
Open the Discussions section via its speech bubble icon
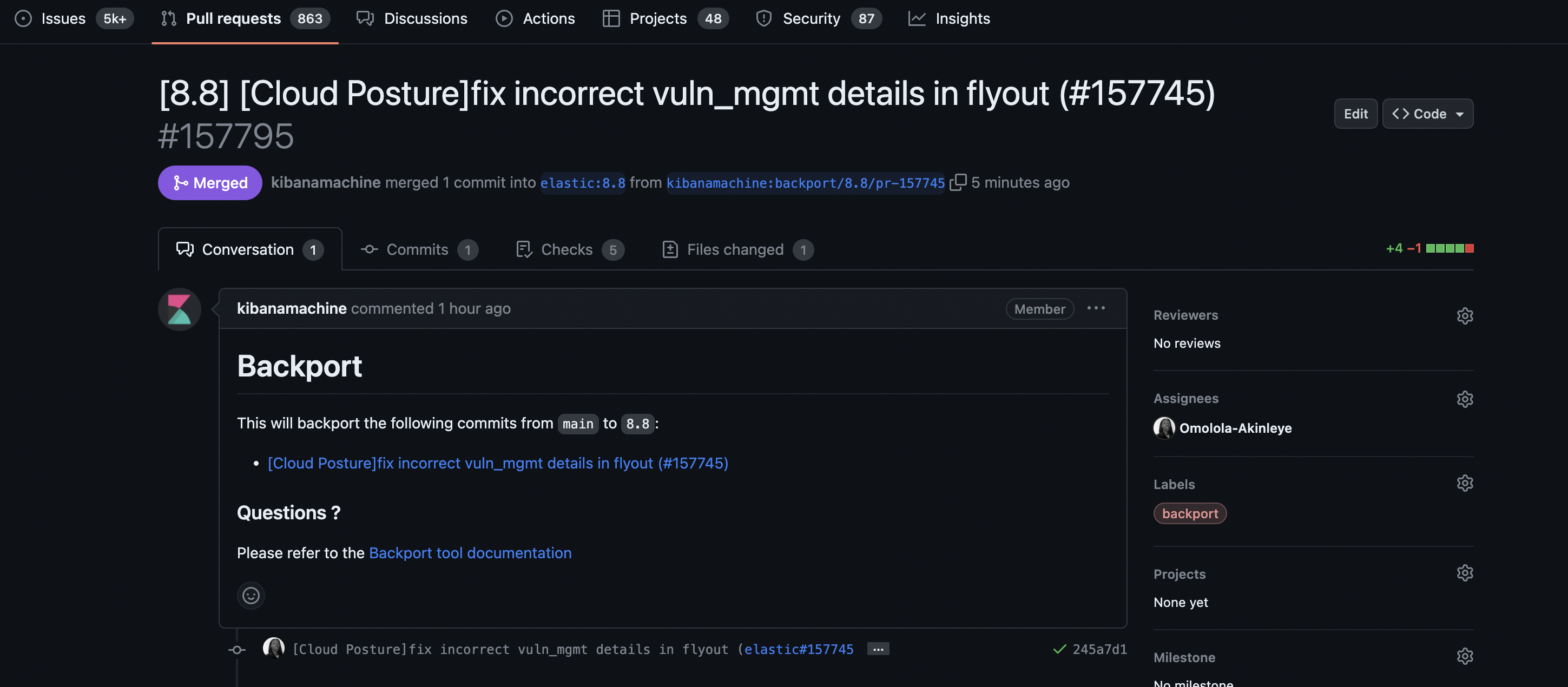click(365, 18)
